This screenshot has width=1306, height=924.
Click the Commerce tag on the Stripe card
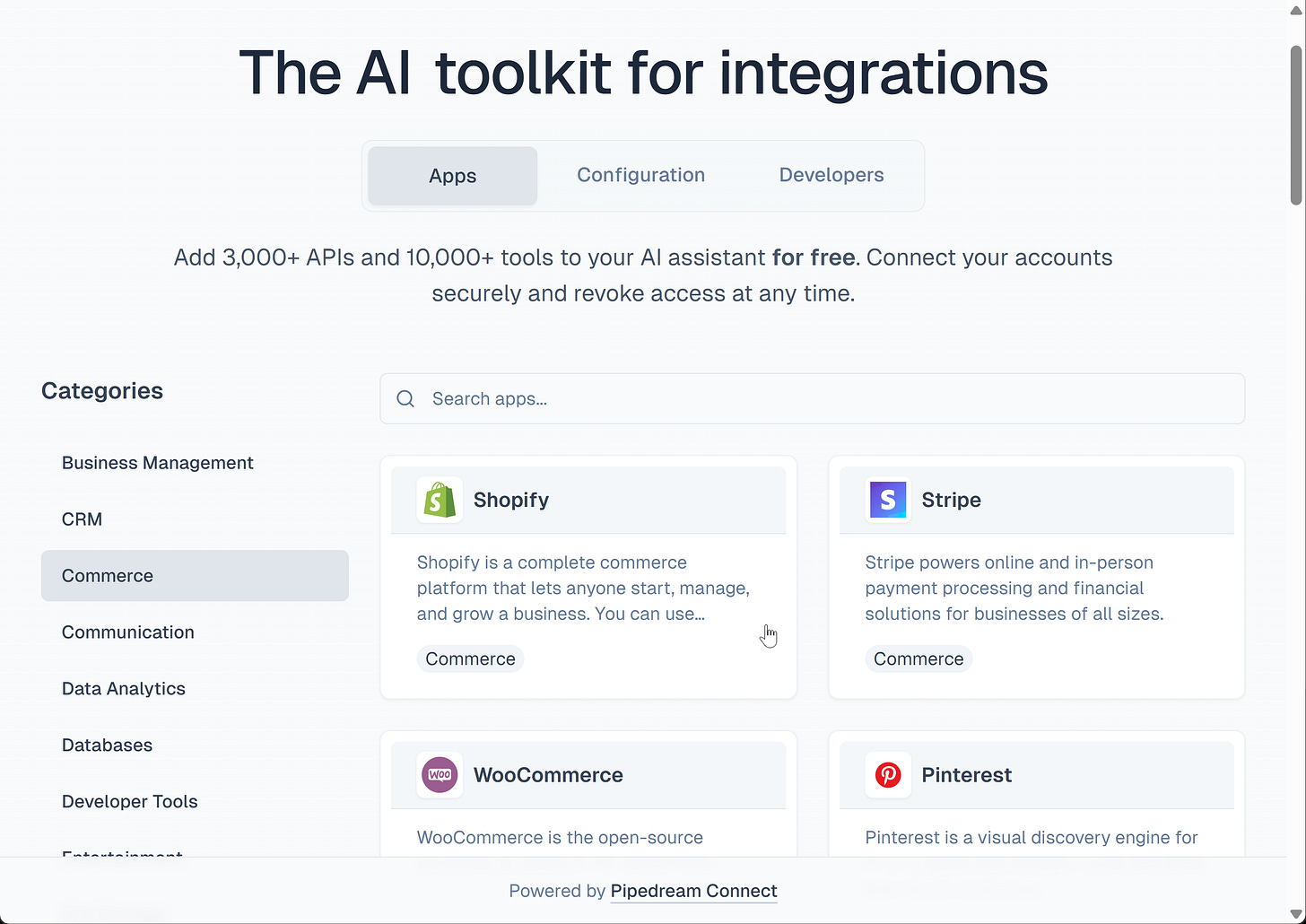pyautogui.click(x=919, y=658)
